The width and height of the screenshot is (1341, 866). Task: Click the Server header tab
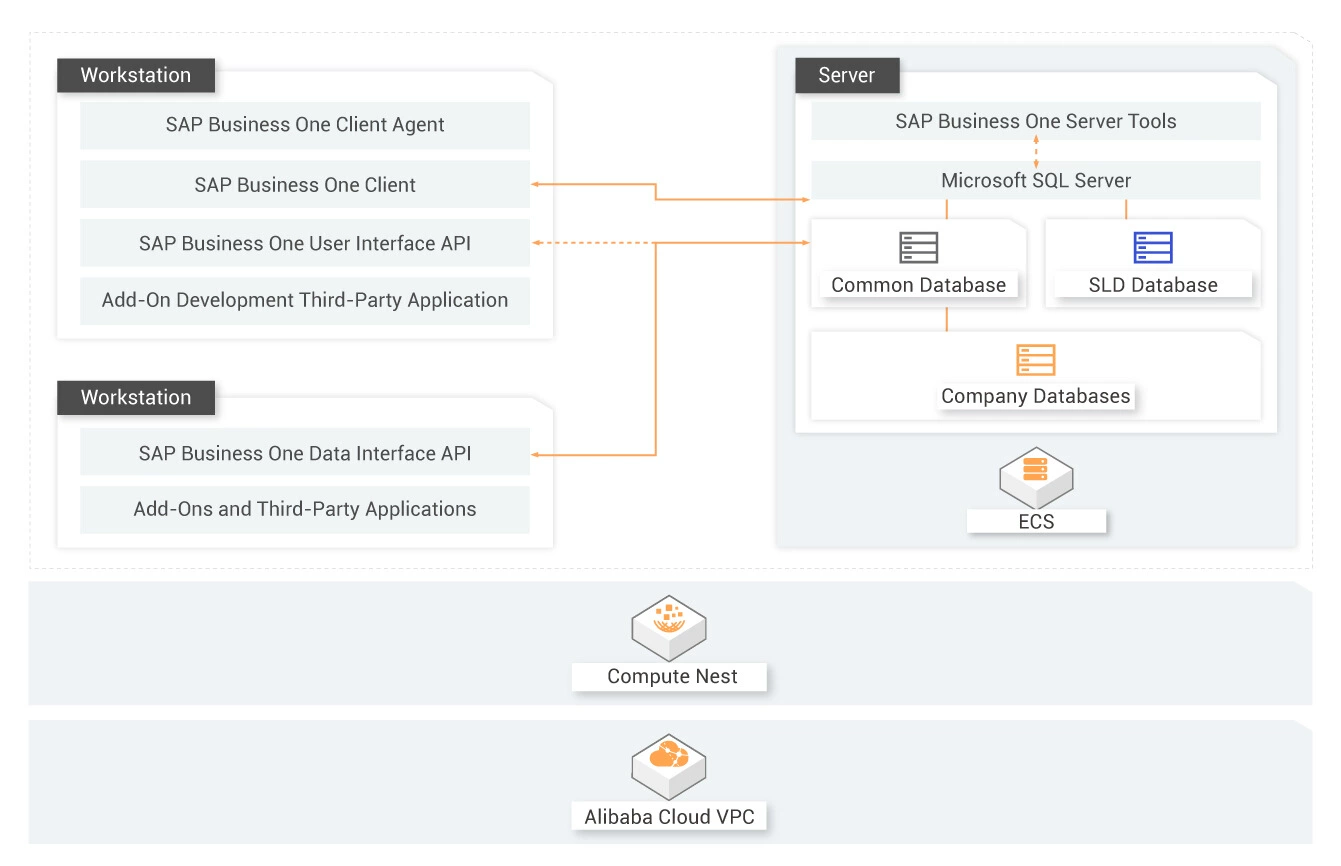(x=846, y=75)
